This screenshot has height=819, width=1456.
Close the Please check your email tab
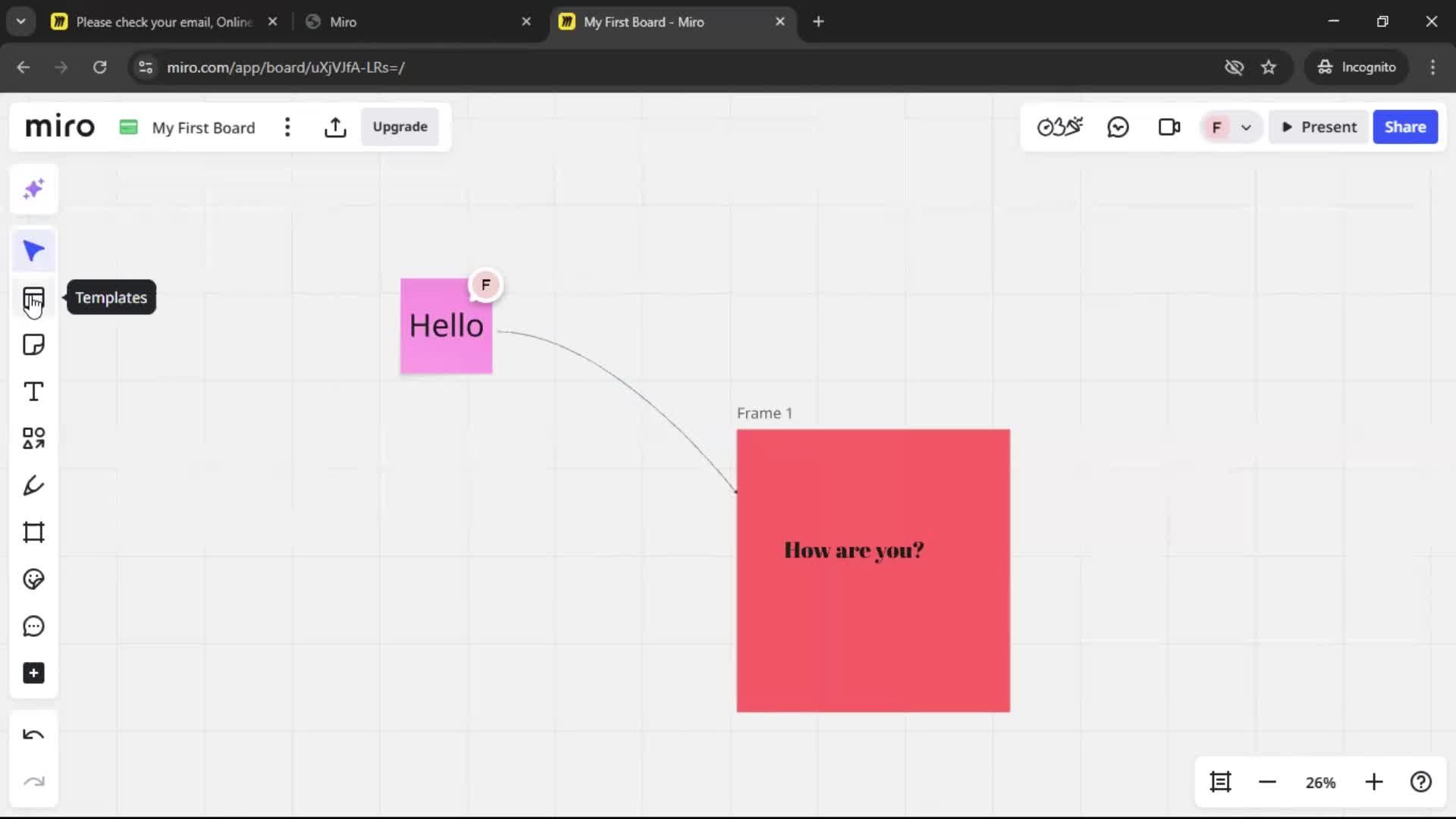click(x=272, y=22)
